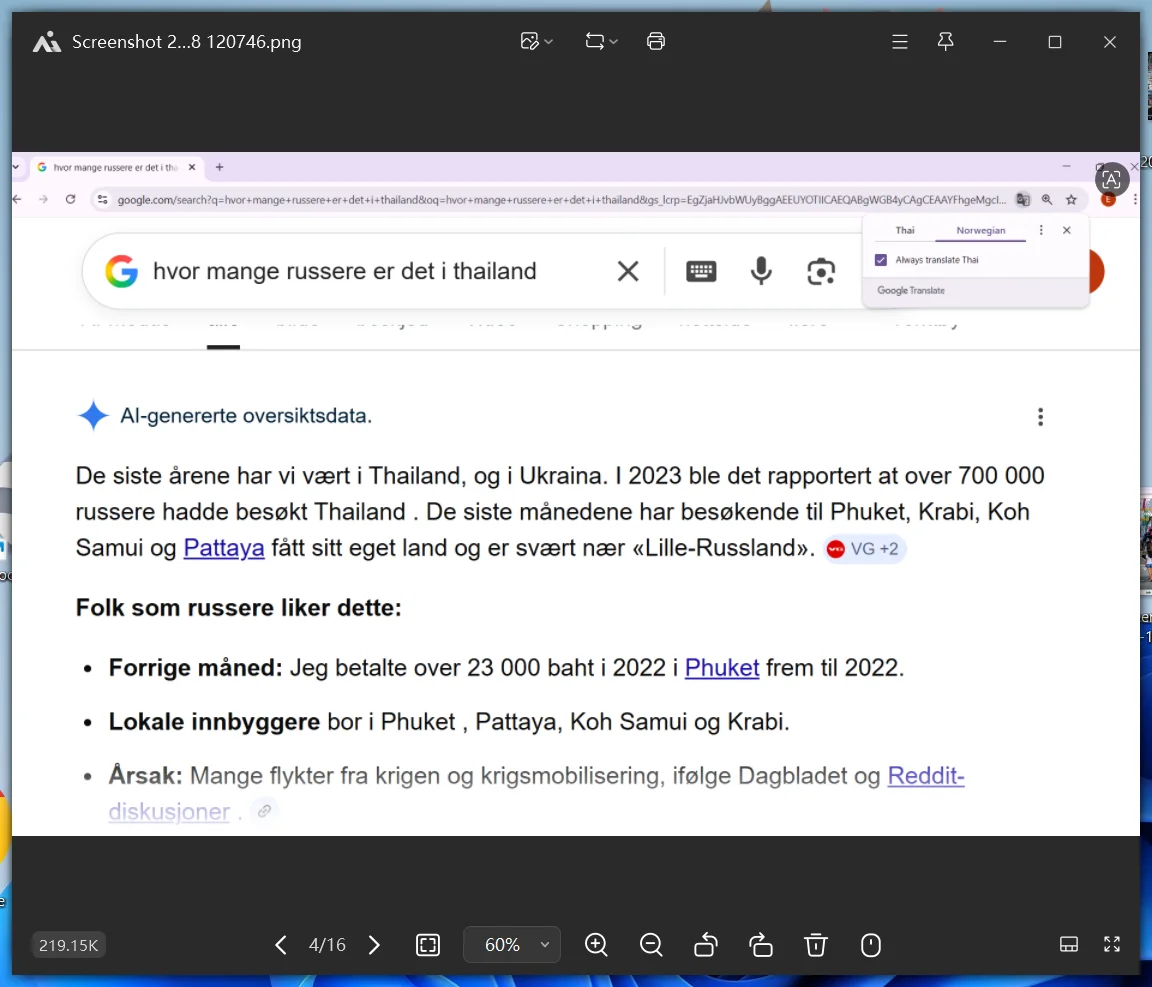Zoom in on the screenshot

pyautogui.click(x=596, y=944)
